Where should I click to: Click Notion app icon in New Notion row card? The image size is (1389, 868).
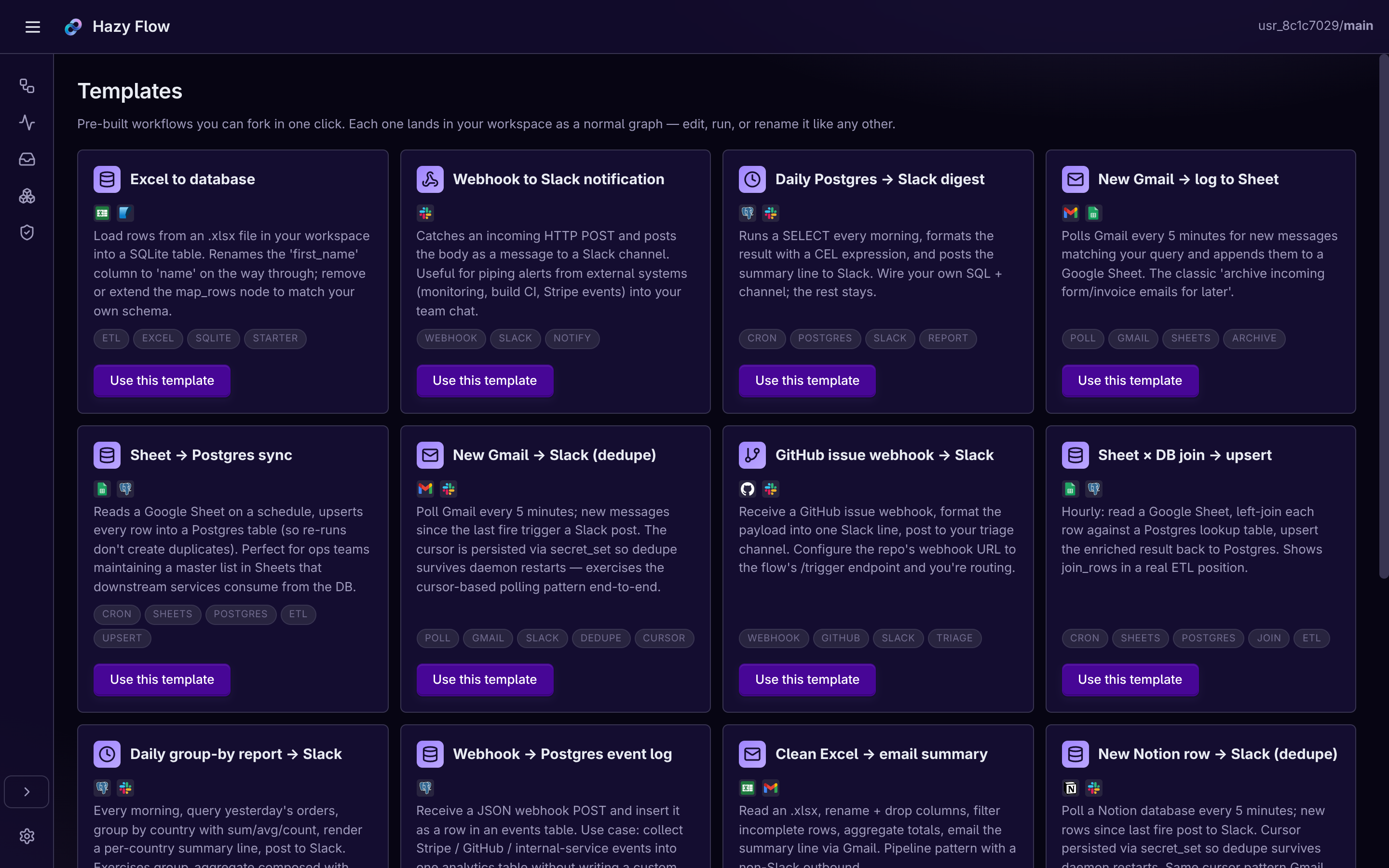(1071, 788)
